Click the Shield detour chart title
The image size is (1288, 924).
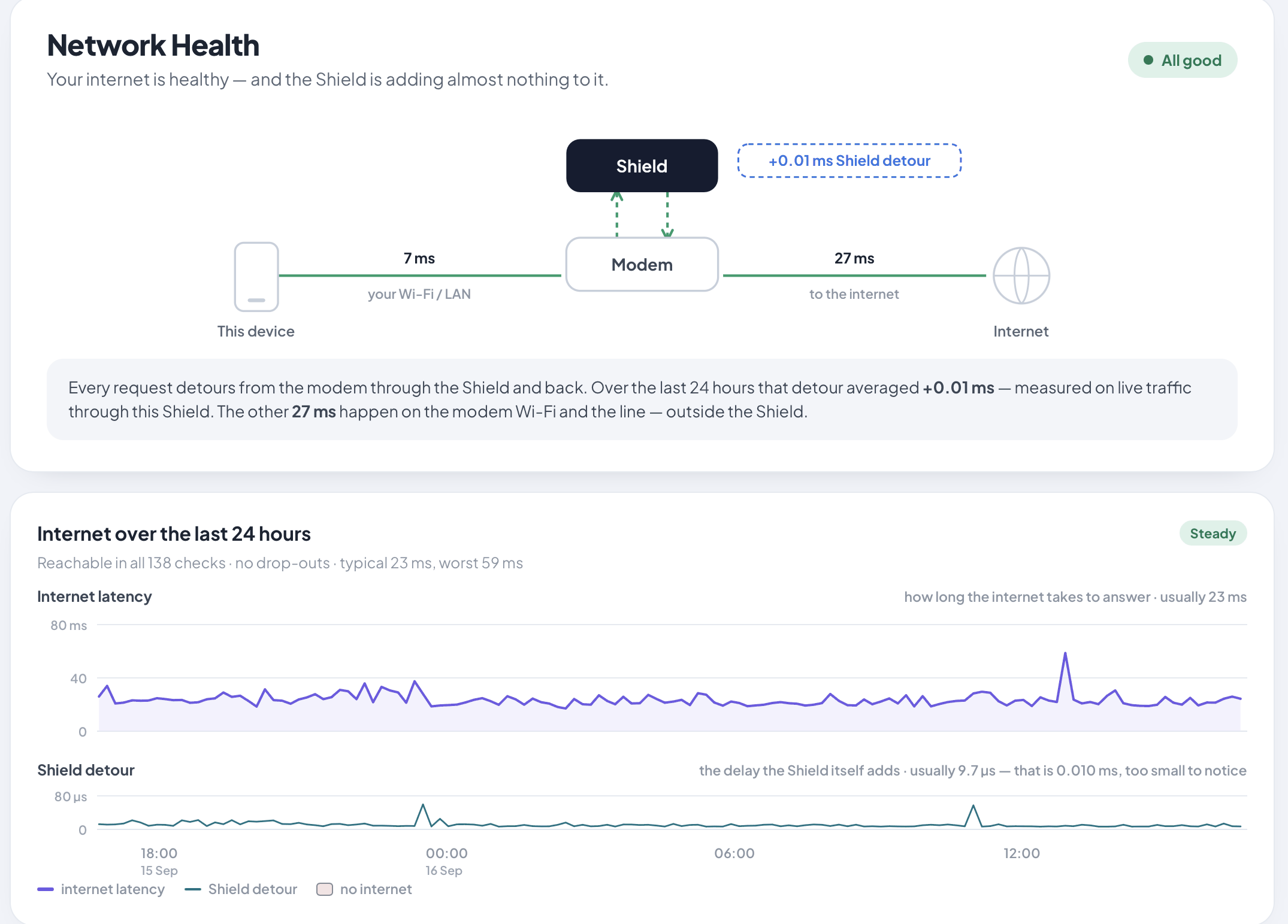(86, 770)
